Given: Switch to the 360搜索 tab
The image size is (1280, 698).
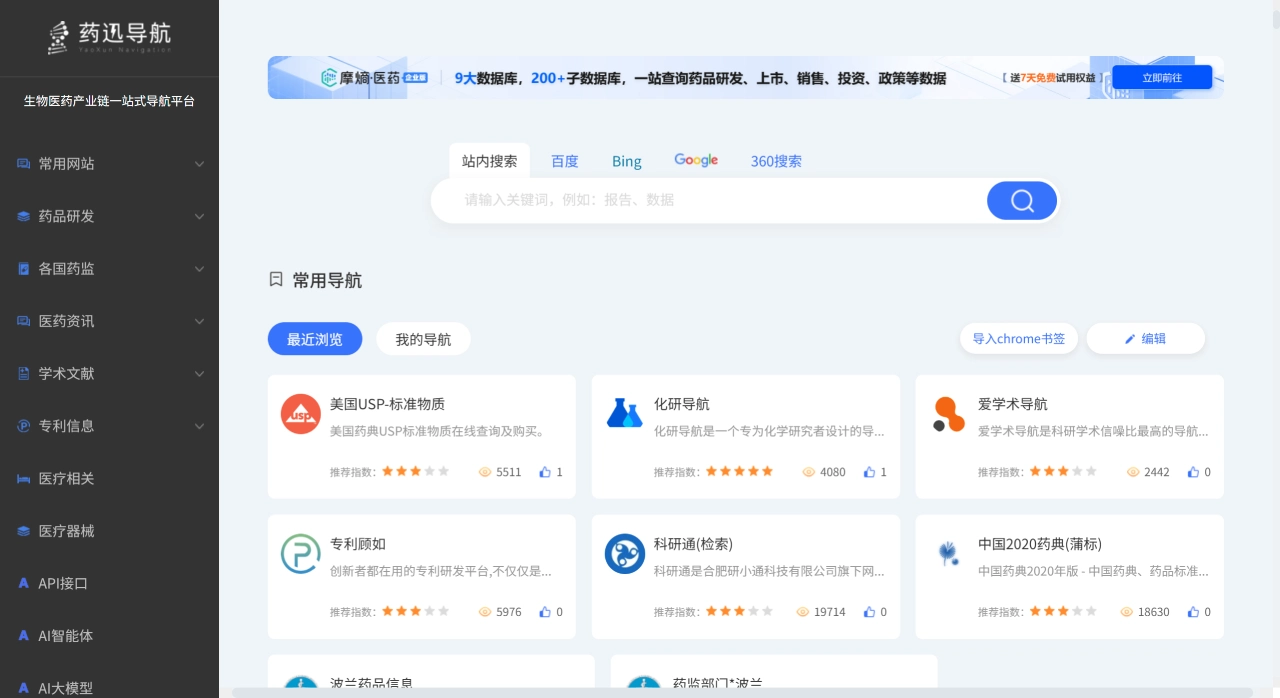Looking at the screenshot, I should [776, 161].
